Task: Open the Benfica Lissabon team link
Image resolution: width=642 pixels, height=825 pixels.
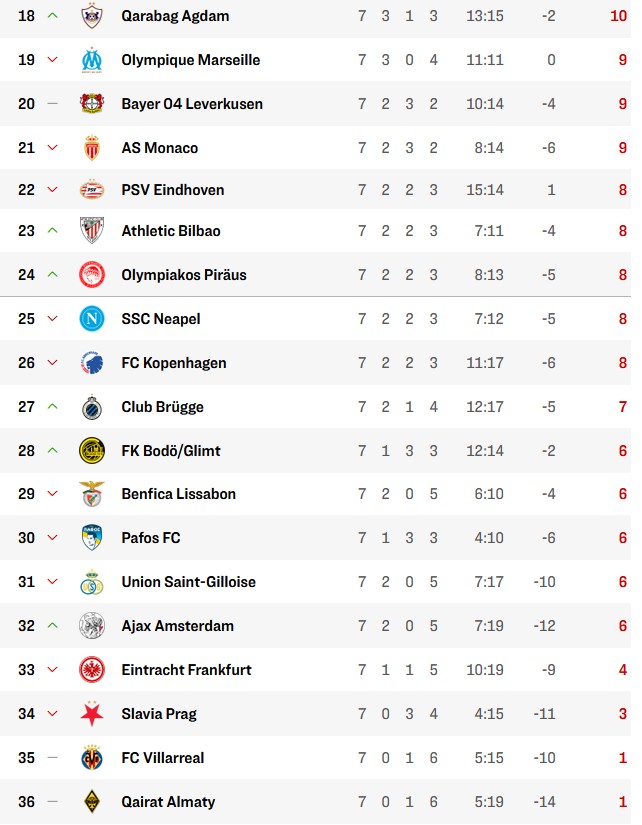Action: tap(178, 494)
